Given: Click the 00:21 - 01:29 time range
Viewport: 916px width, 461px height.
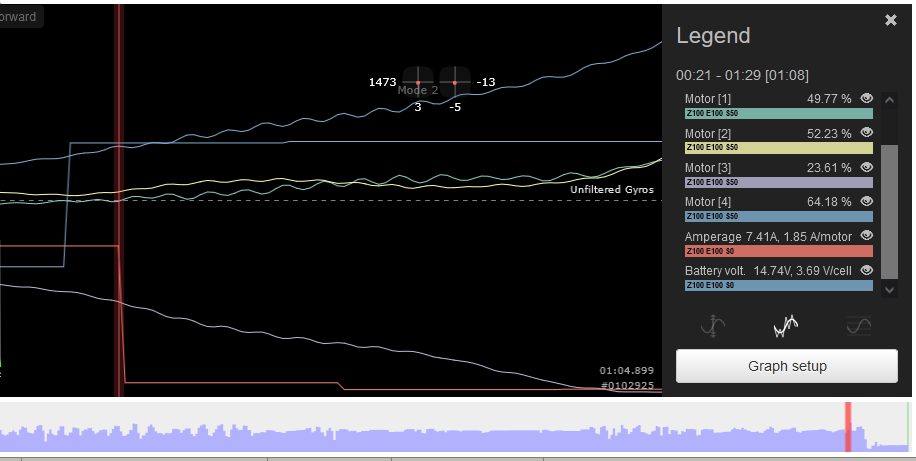Looking at the screenshot, I should coord(742,75).
